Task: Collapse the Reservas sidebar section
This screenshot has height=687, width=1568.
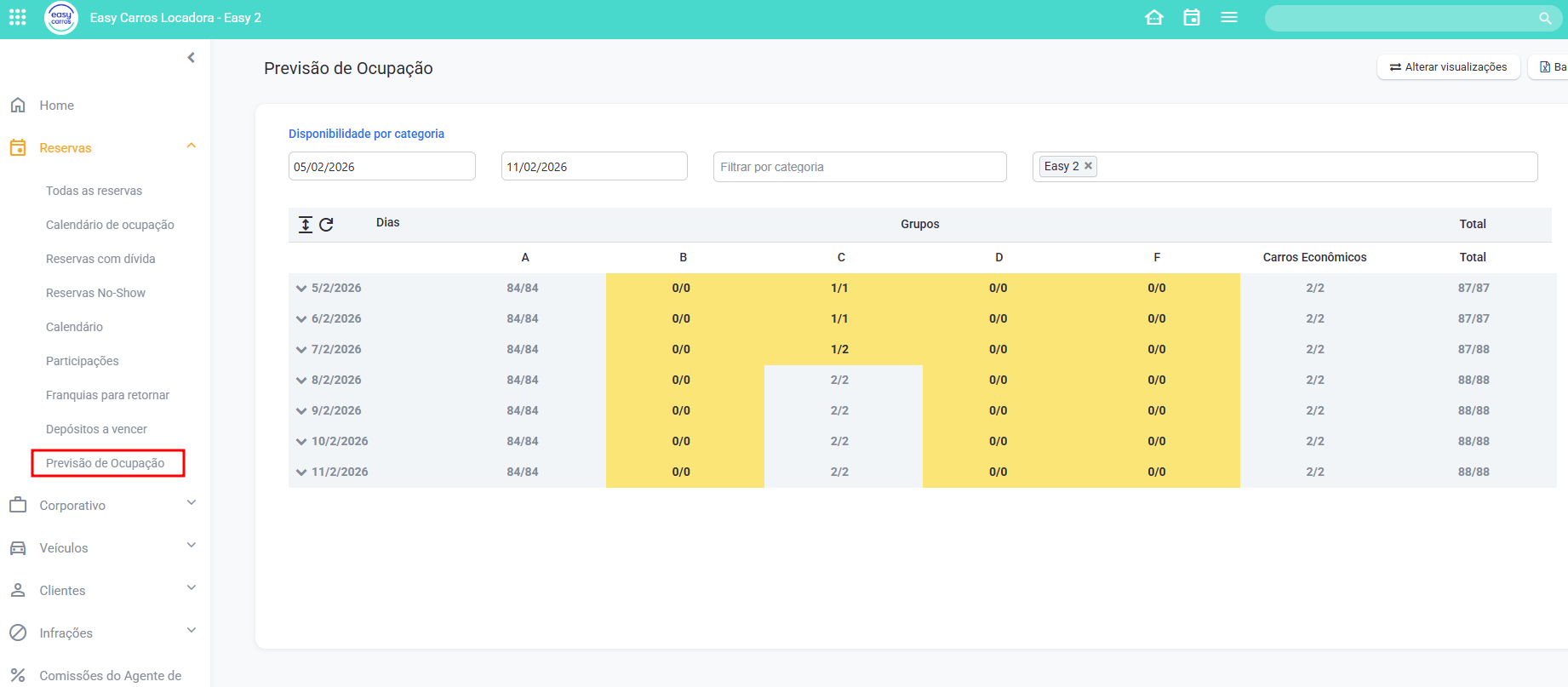Action: [191, 146]
